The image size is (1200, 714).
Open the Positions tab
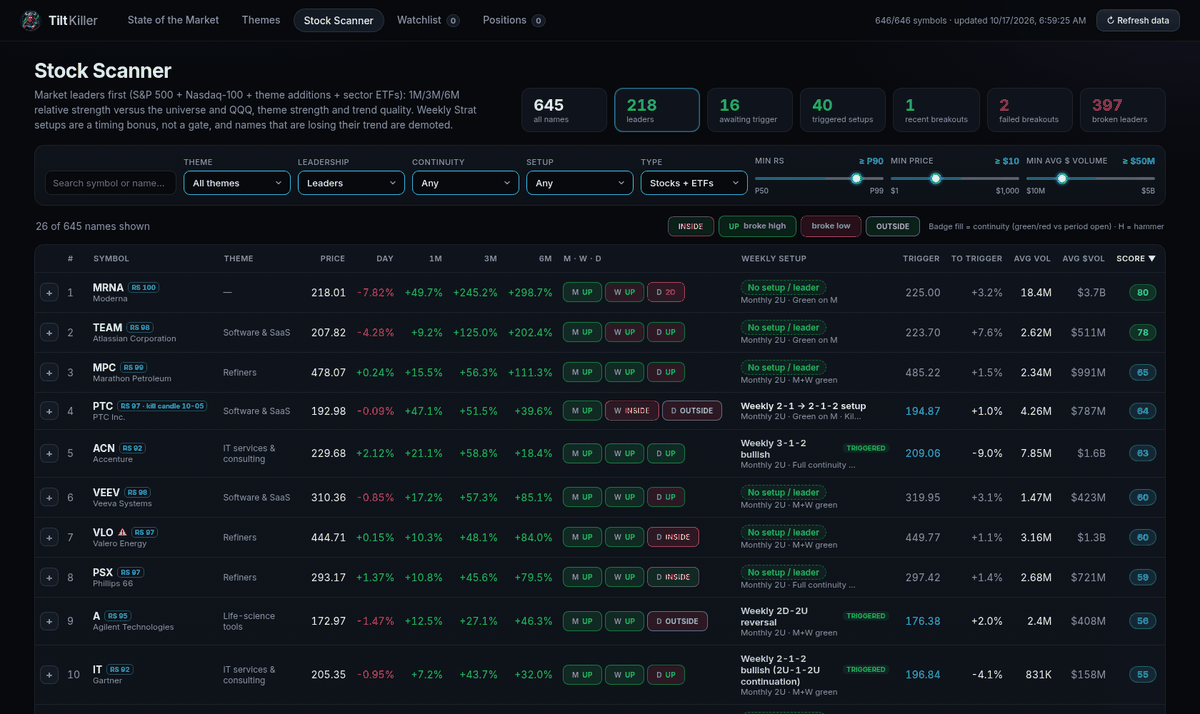point(514,20)
